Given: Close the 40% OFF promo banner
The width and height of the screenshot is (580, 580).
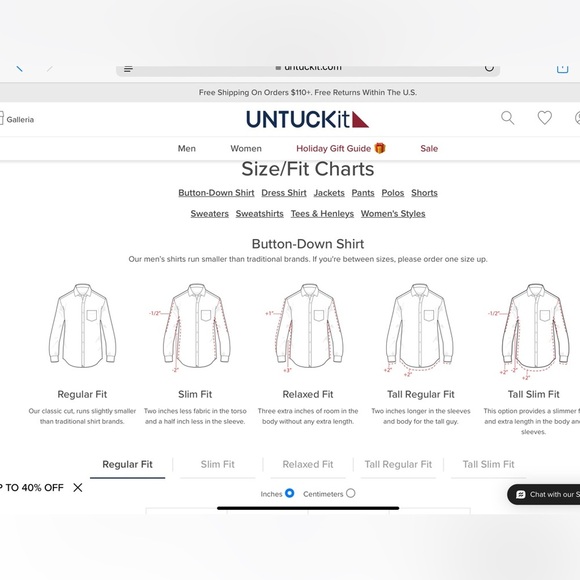Looking at the screenshot, I should pos(78,488).
